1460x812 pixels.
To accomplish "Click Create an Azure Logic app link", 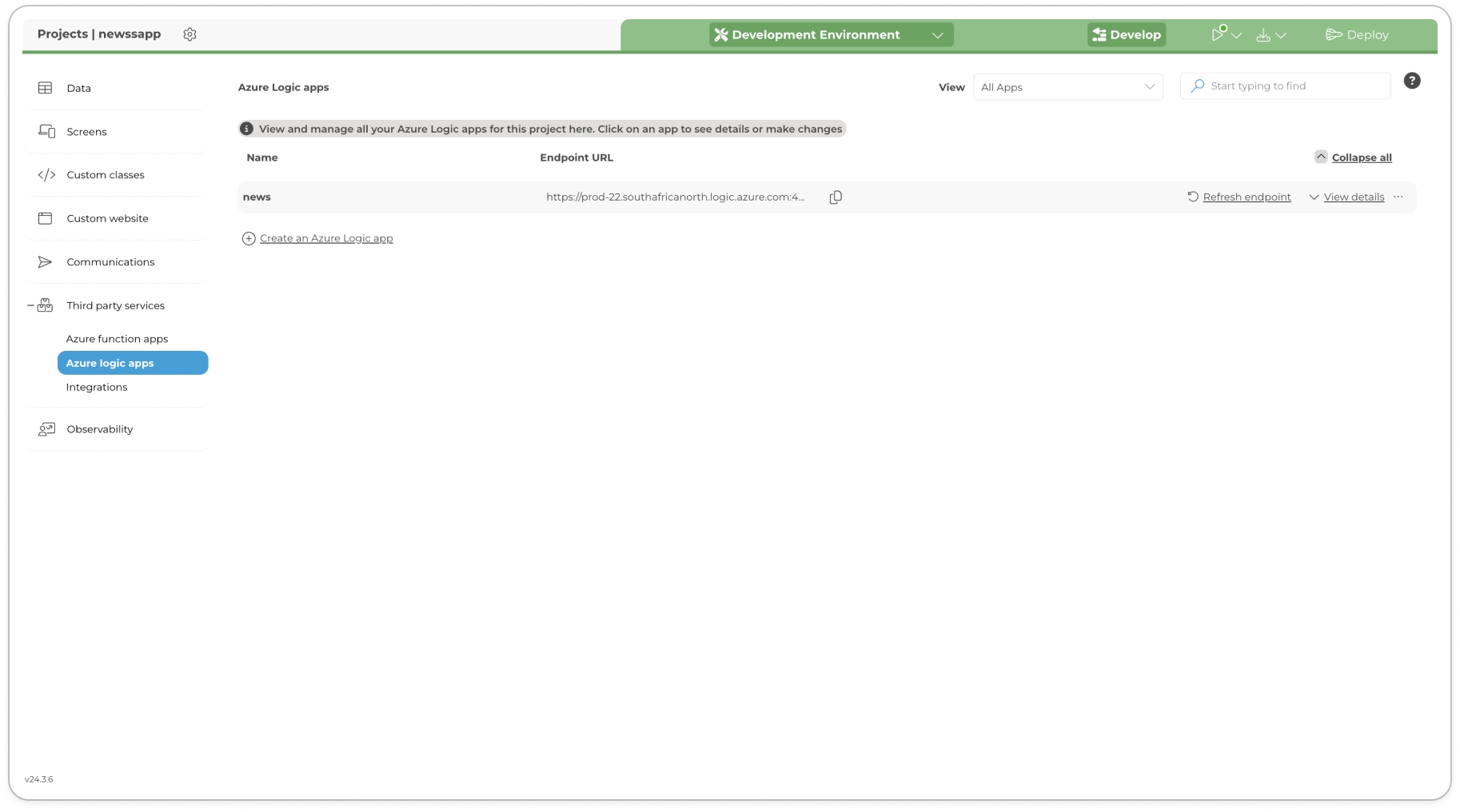I will pyautogui.click(x=326, y=238).
